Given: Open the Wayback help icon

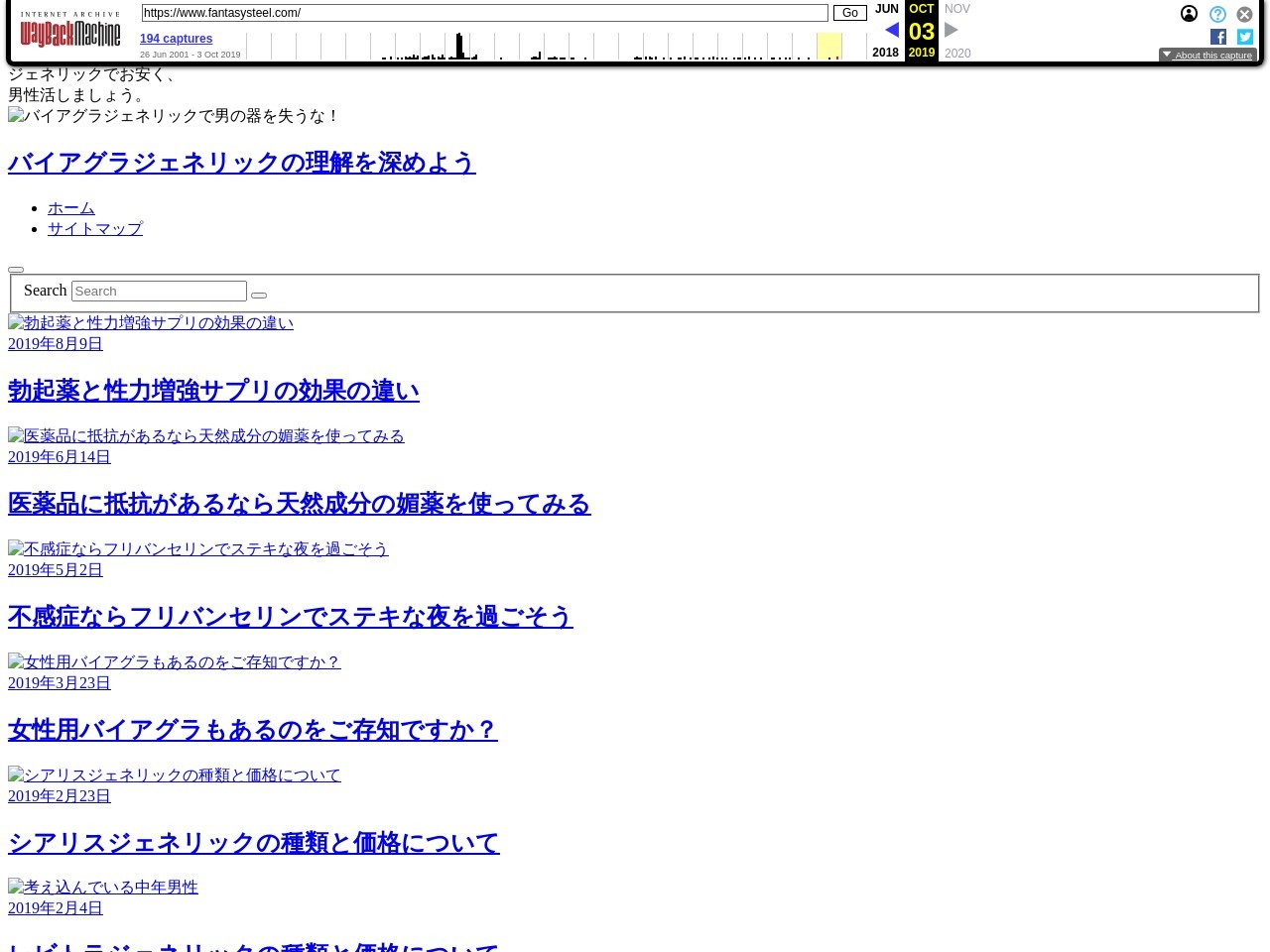Looking at the screenshot, I should pos(1217,14).
